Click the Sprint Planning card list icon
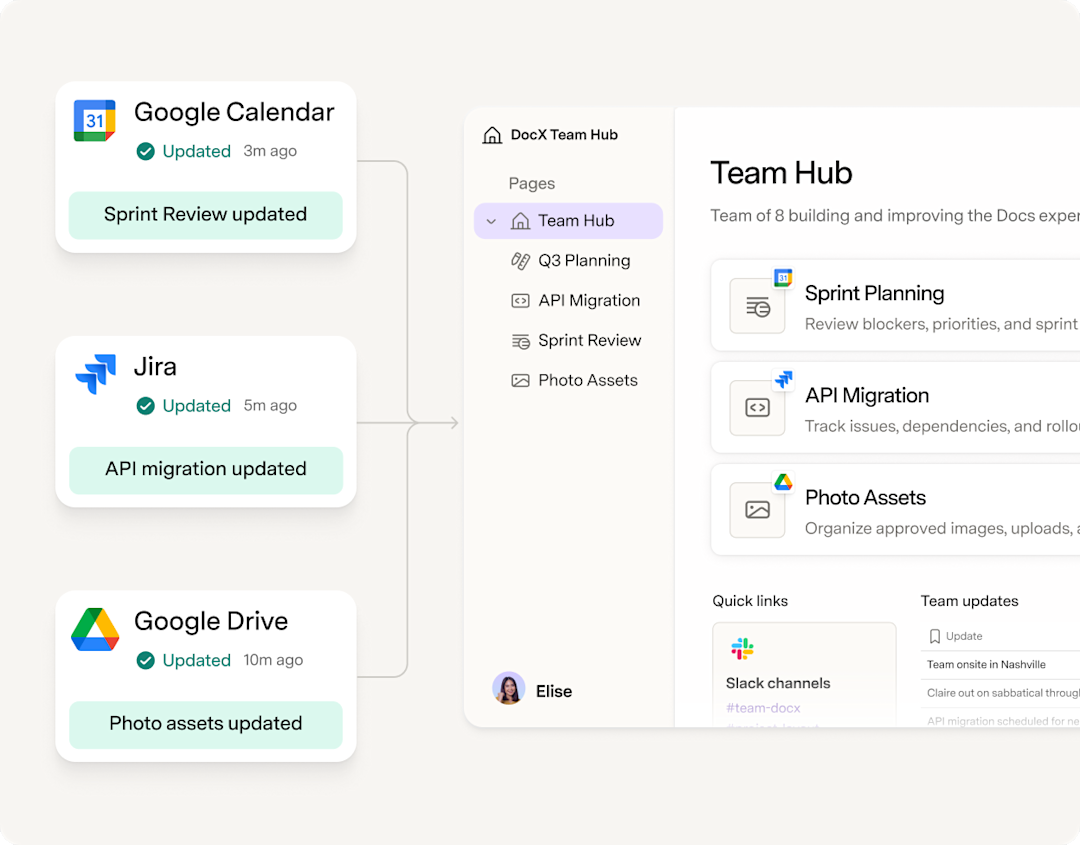 pos(757,306)
